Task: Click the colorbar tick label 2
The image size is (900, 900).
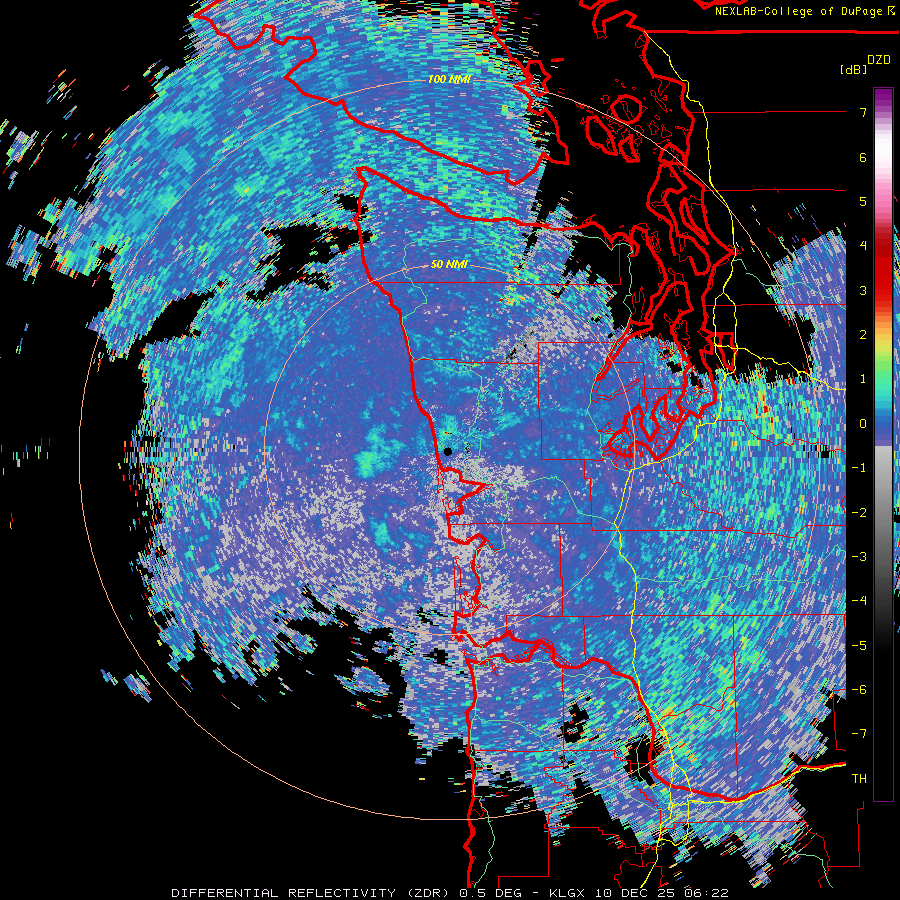Action: point(863,335)
